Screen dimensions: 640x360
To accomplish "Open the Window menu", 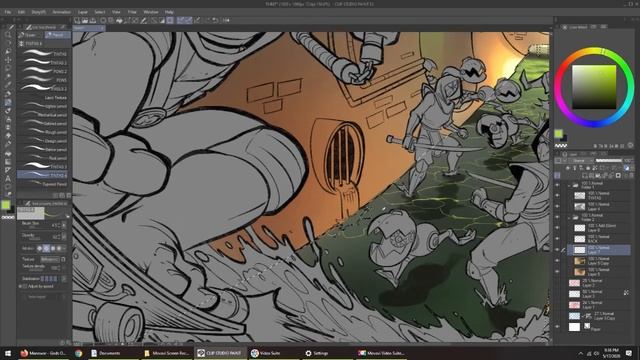I will [151, 12].
